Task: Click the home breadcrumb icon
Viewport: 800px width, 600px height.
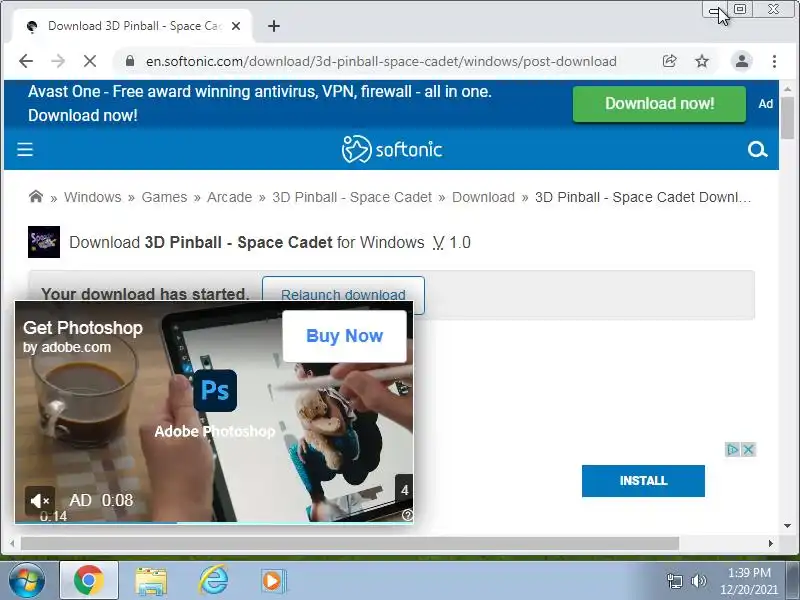Action: (36, 196)
